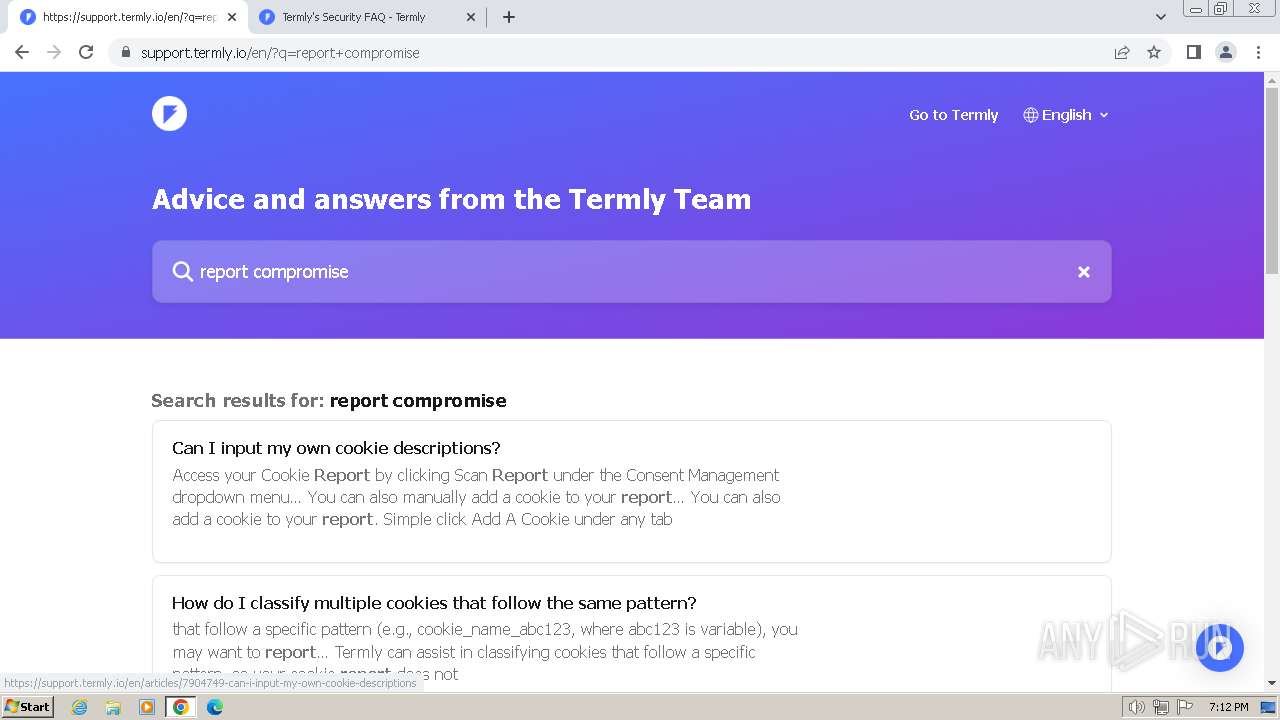Clear the search with the X icon

click(x=1083, y=272)
